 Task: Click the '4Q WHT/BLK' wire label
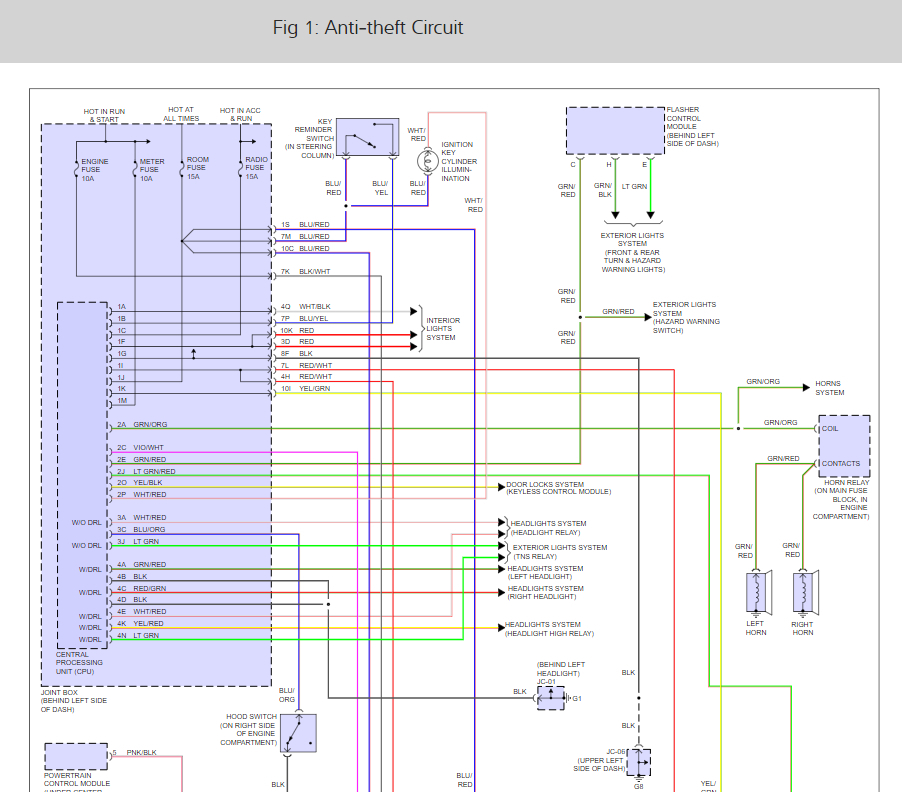[x=305, y=306]
